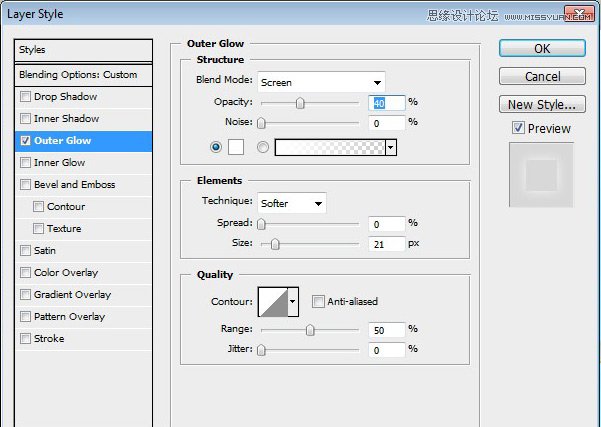Open the Blend Mode dropdown
The height and width of the screenshot is (427, 601).
pos(321,82)
